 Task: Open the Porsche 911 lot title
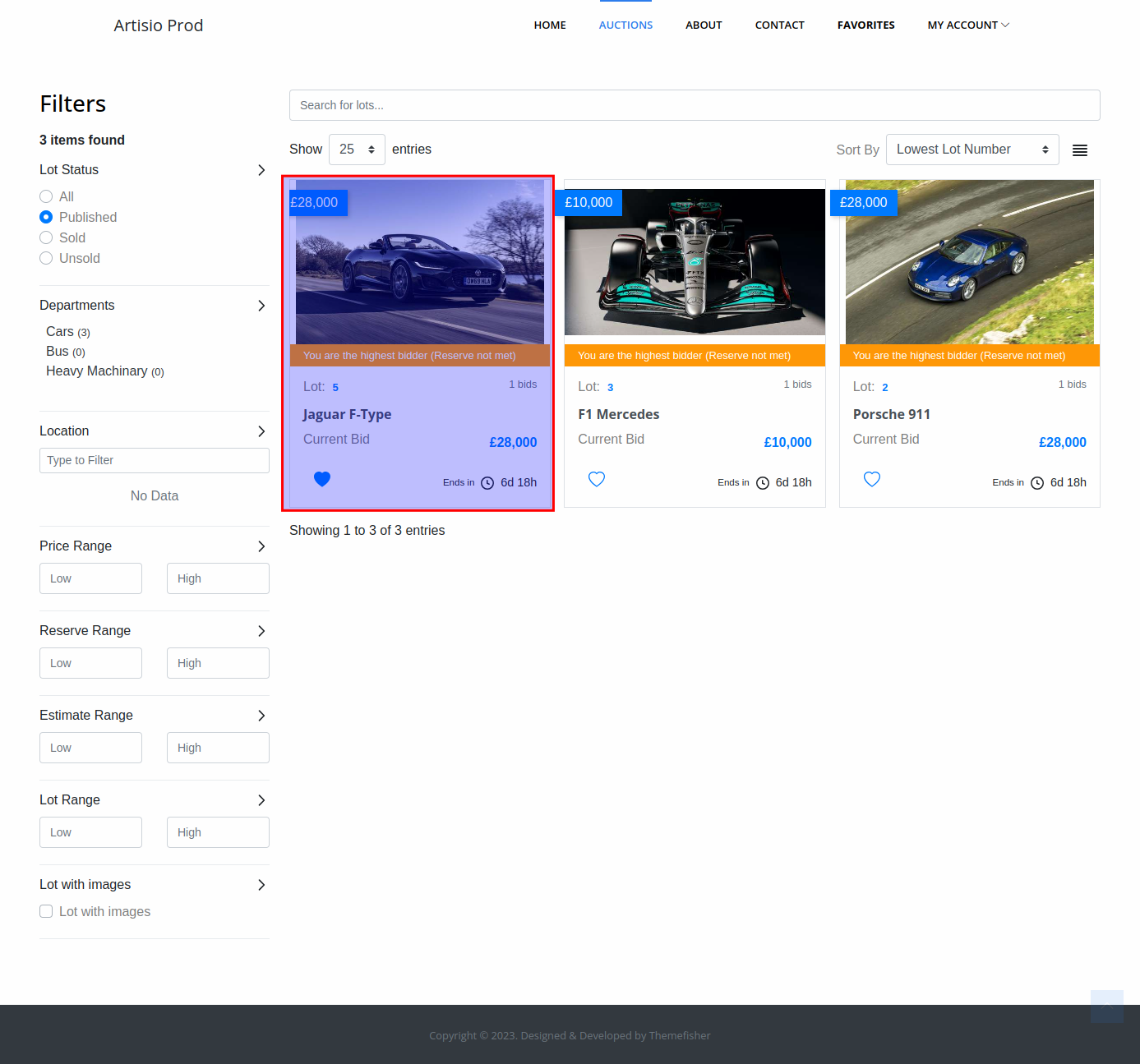pos(892,414)
